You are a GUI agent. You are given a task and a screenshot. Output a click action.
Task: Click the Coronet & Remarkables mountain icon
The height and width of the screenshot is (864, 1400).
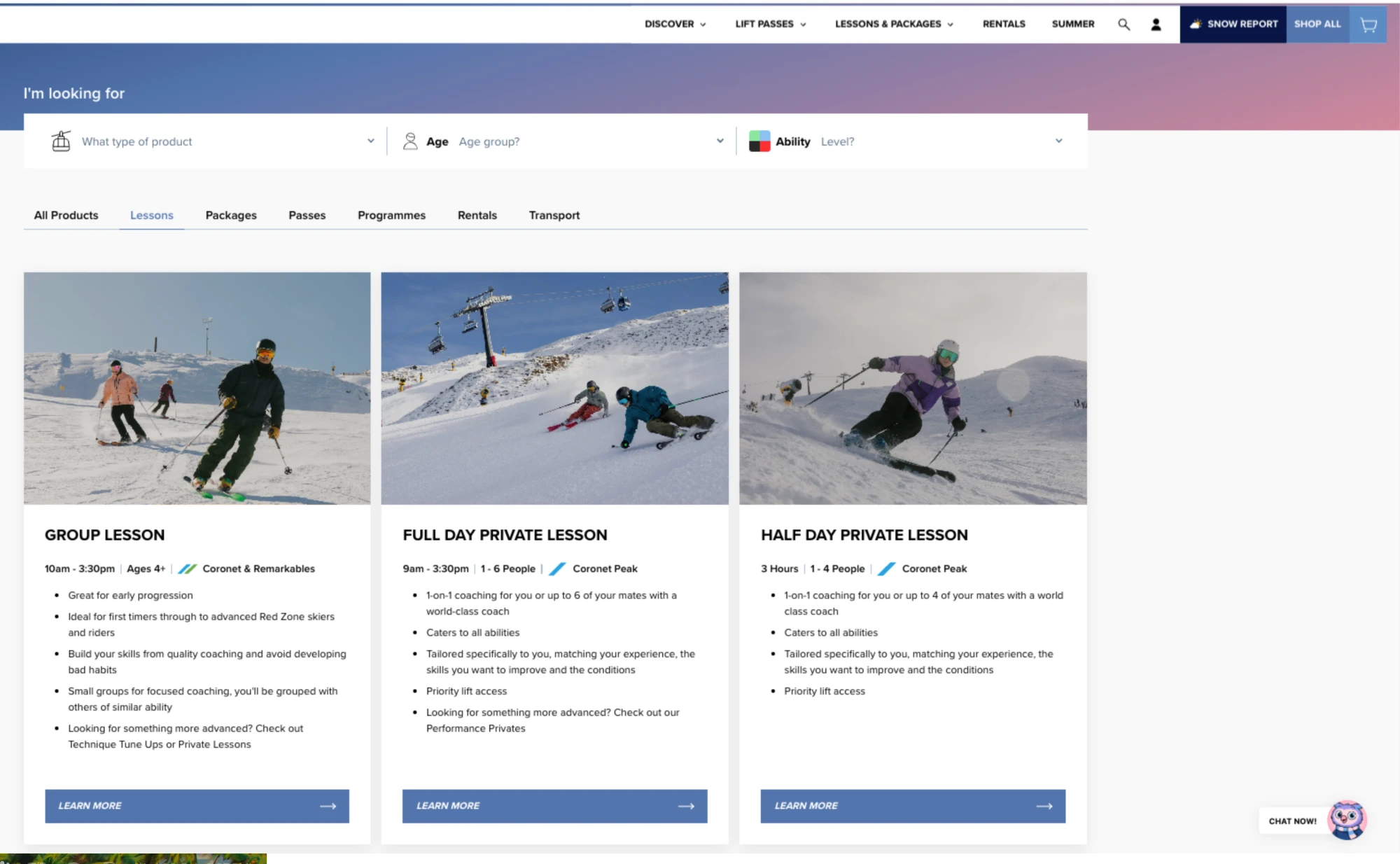(187, 569)
